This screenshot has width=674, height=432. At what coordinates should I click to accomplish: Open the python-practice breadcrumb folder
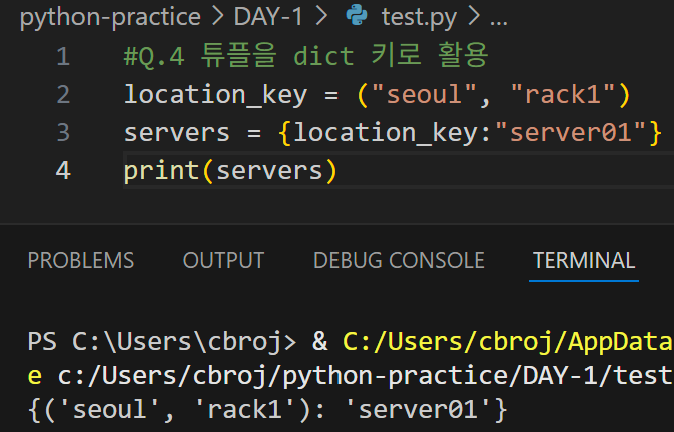(110, 17)
